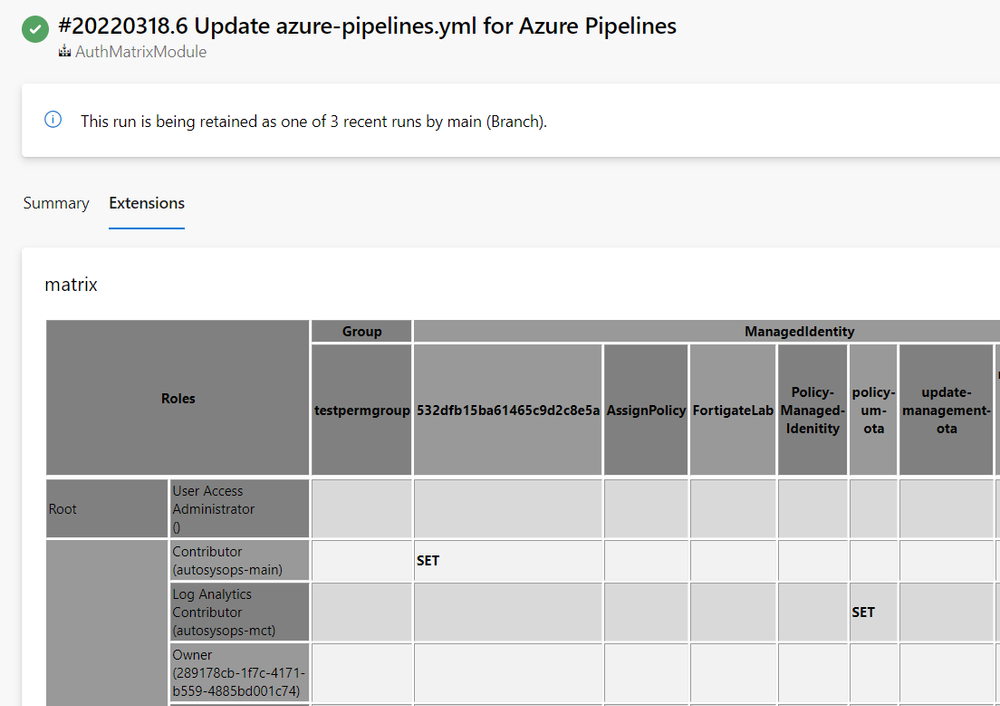Click the policy-um-ota column header
The width and height of the screenshot is (1000, 706).
click(873, 410)
